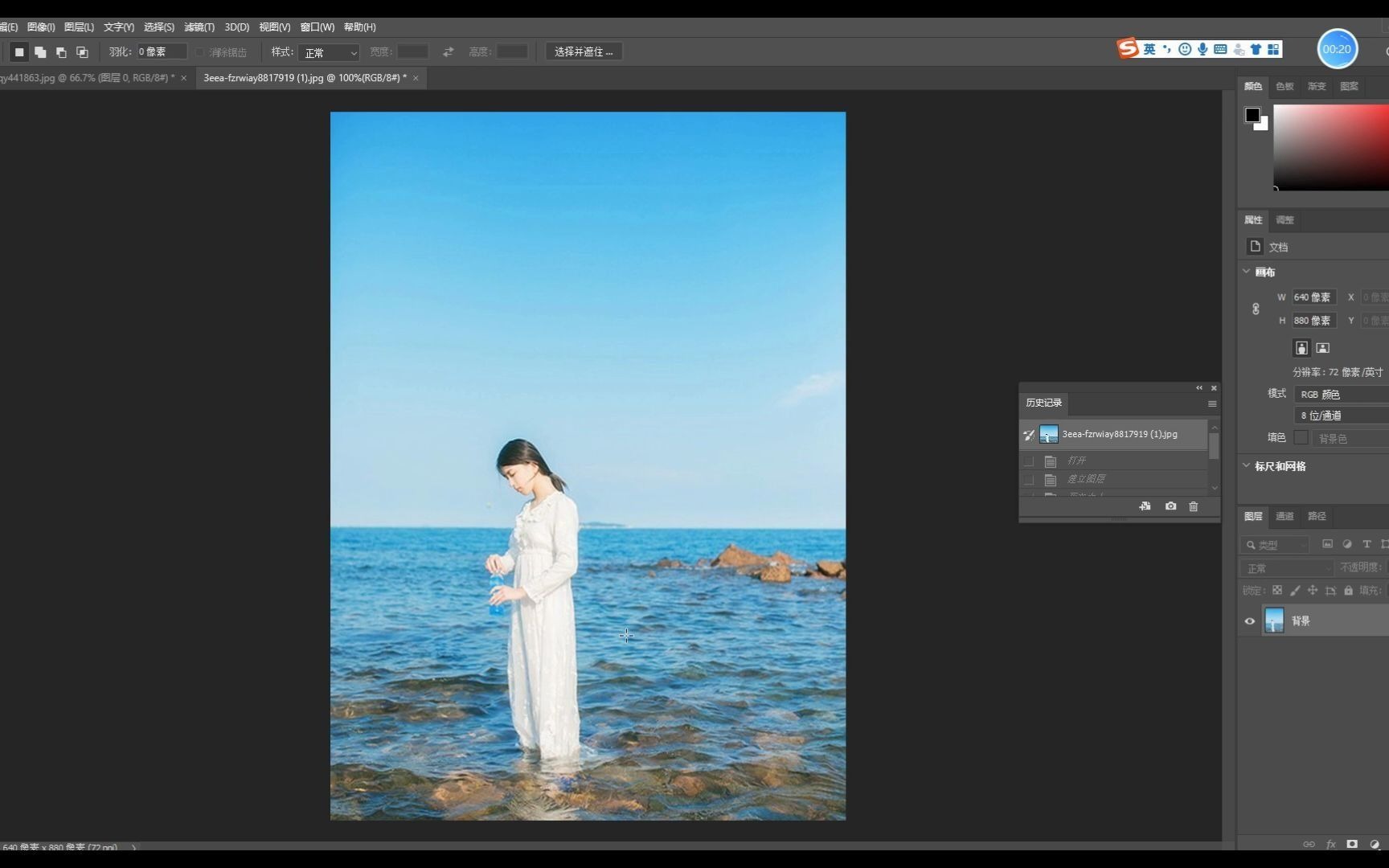This screenshot has width=1389, height=868.
Task: Click the 羽化 feather input field
Action: [x=162, y=52]
